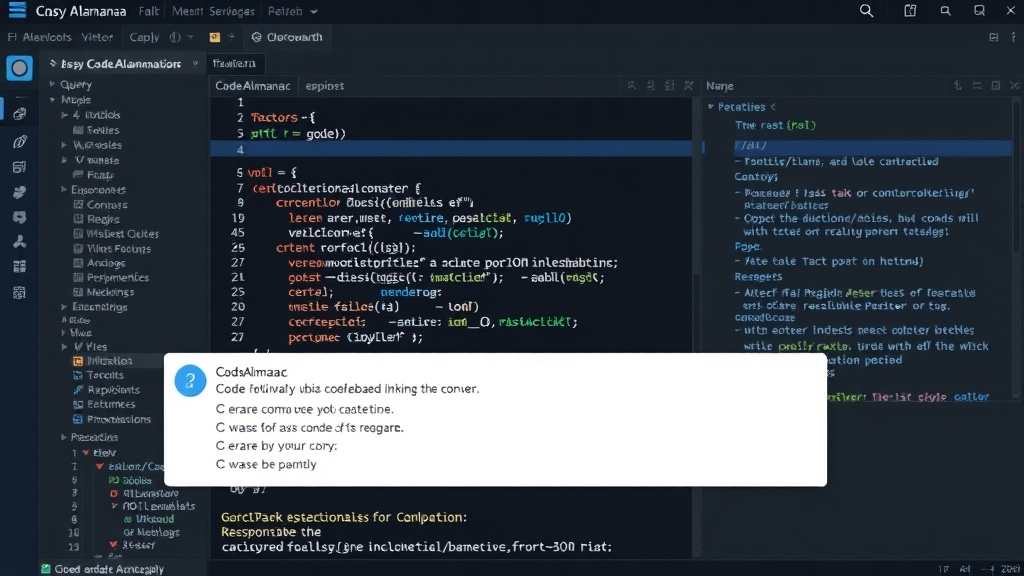
Task: Open the Pelreh menu dropdown arrow
Action: click(x=314, y=12)
